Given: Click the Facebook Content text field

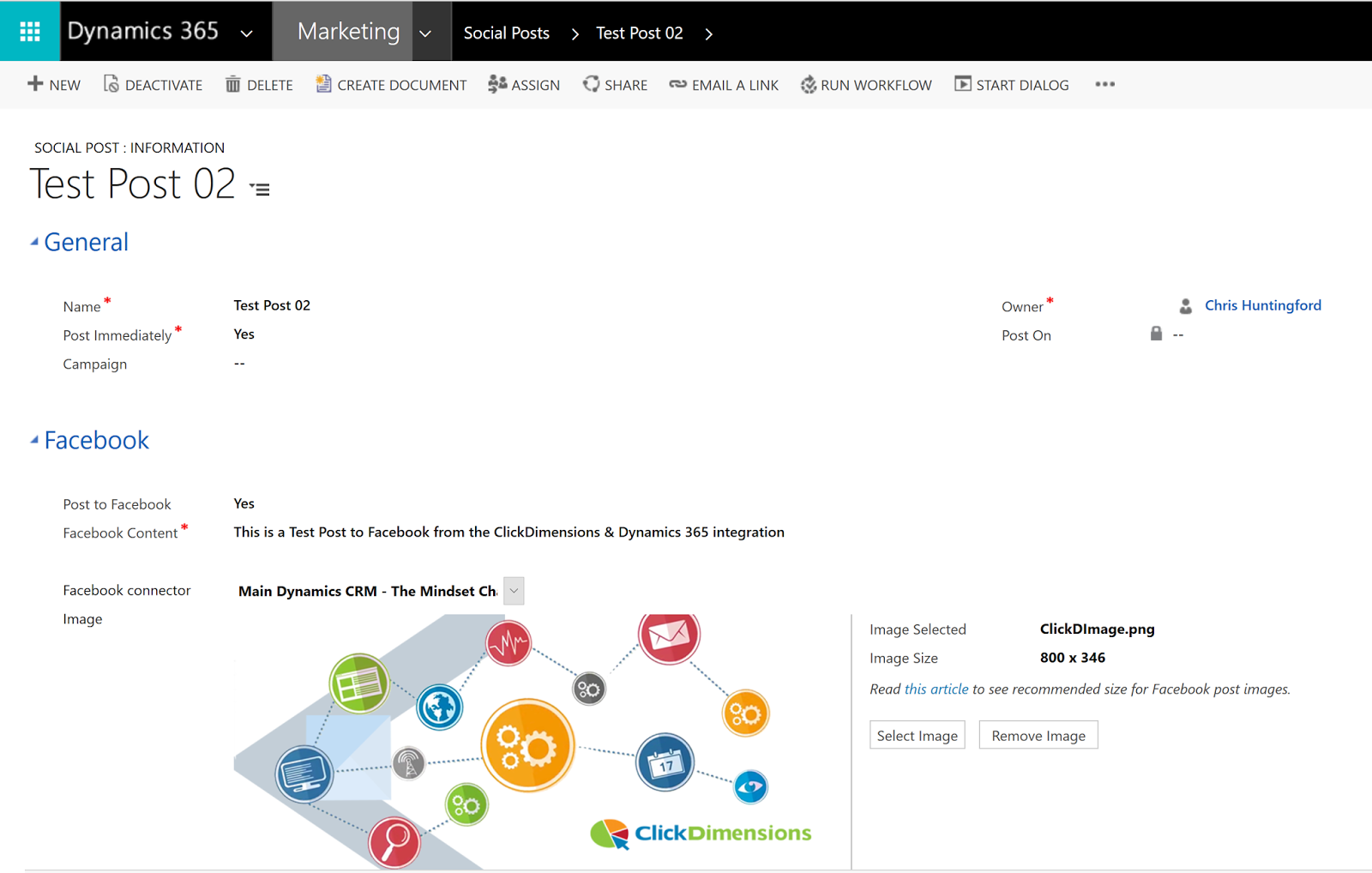Looking at the screenshot, I should click(509, 532).
